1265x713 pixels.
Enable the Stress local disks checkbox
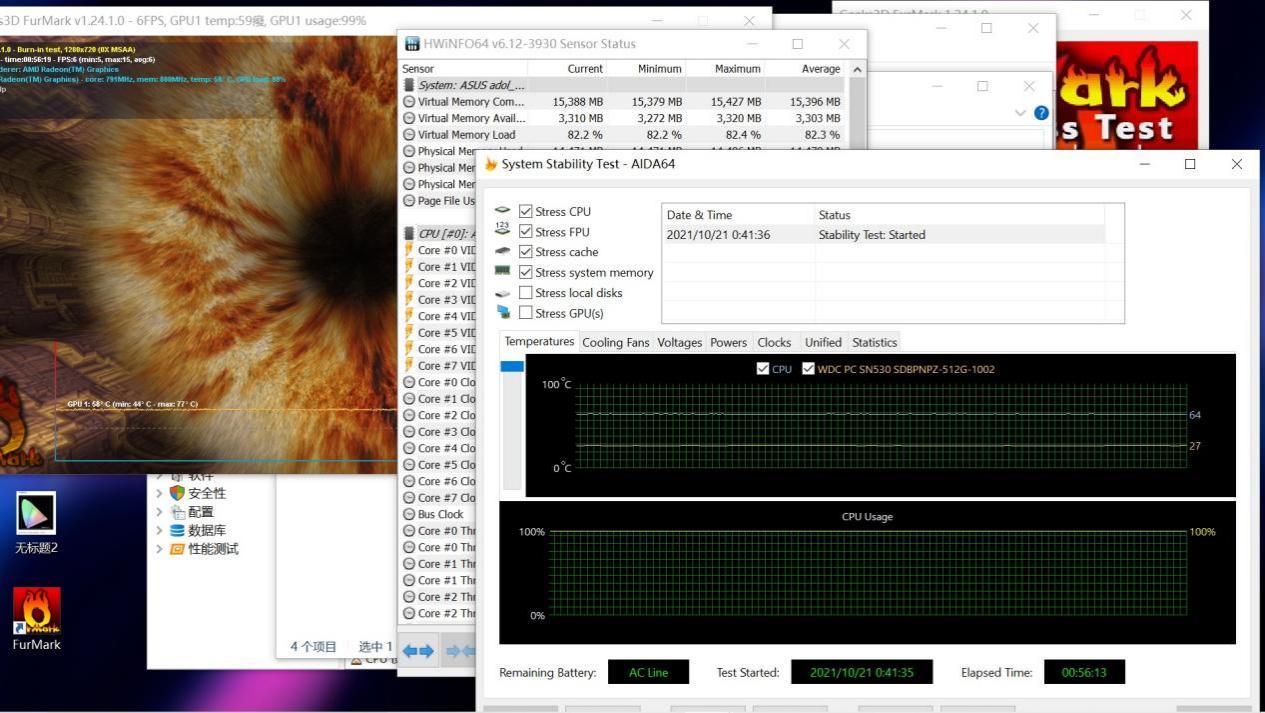click(526, 293)
